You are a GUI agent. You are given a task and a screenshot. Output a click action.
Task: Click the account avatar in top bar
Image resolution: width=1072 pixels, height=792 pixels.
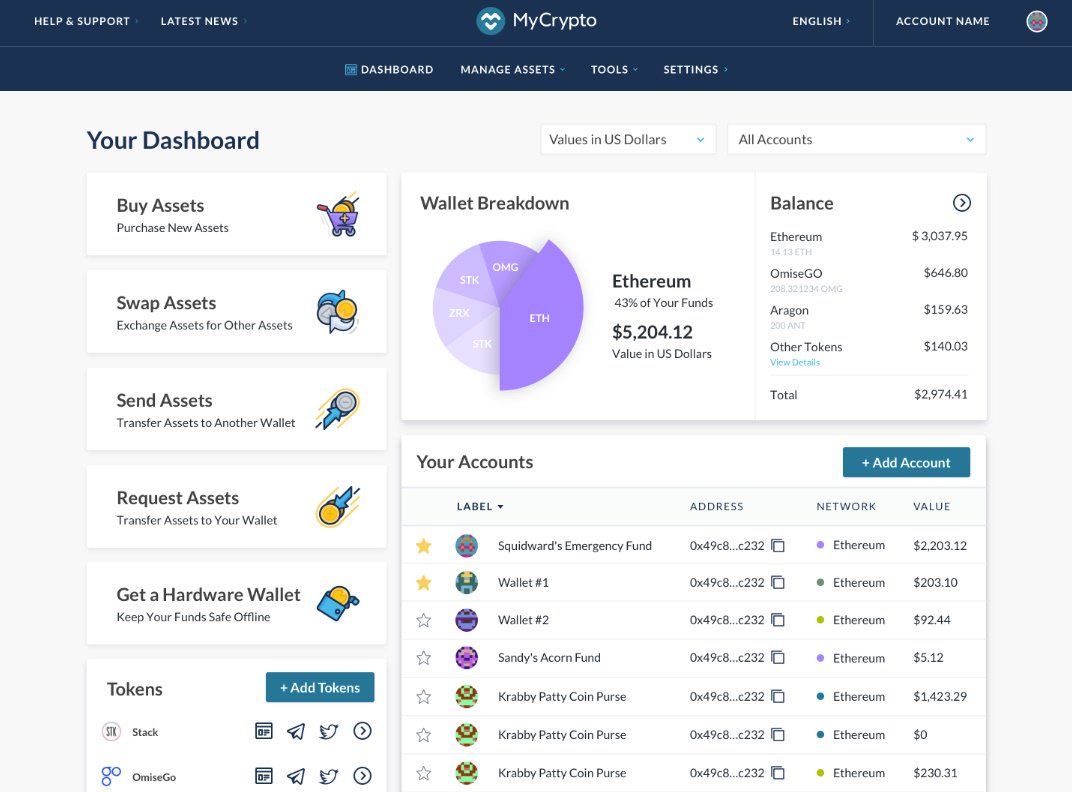pos(1037,22)
